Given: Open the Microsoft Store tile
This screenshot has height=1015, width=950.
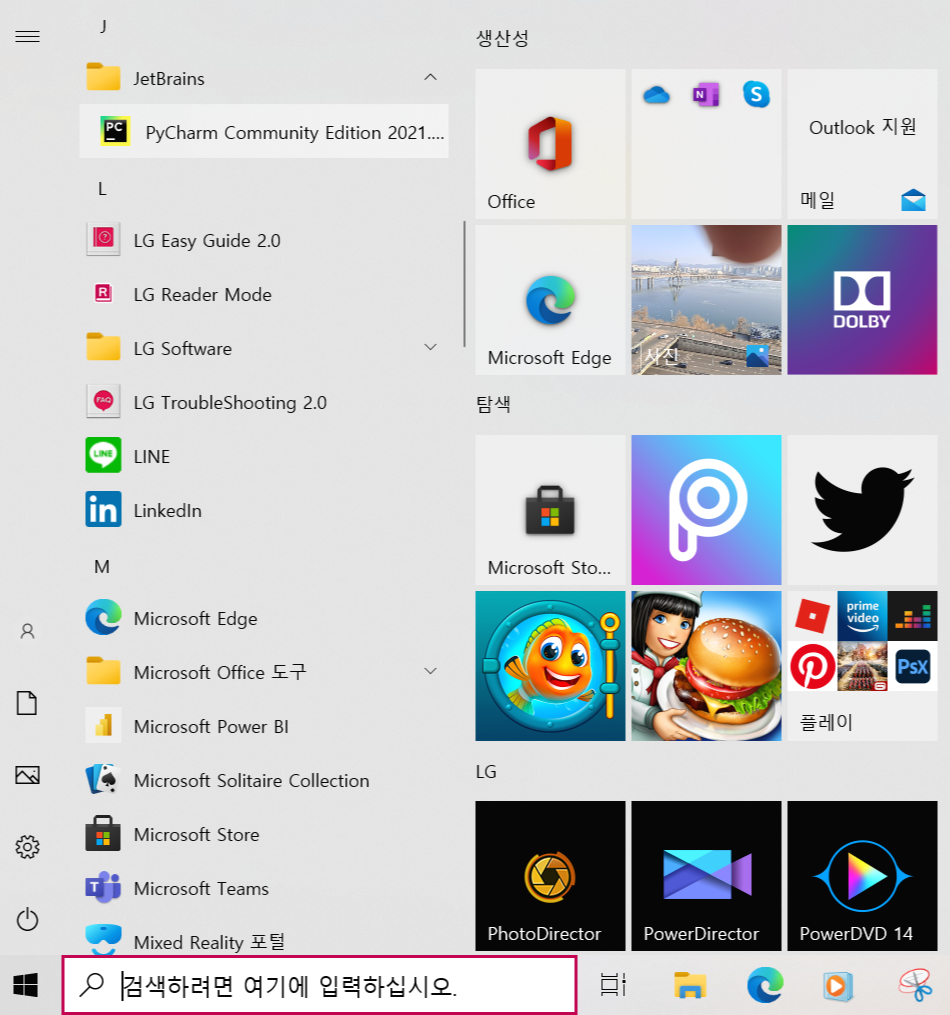Looking at the screenshot, I should (550, 509).
